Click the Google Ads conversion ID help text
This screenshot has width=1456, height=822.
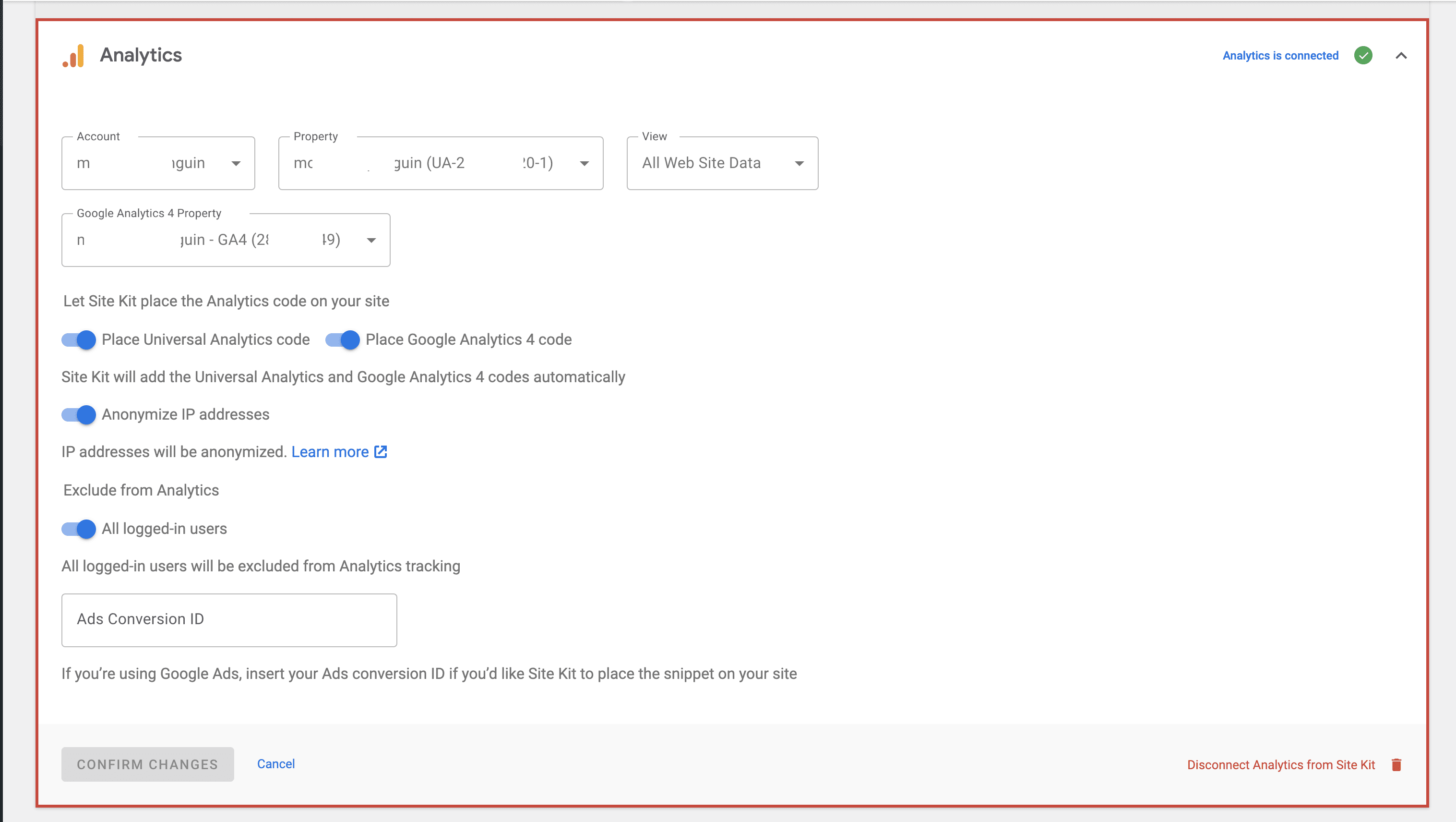pyautogui.click(x=429, y=673)
